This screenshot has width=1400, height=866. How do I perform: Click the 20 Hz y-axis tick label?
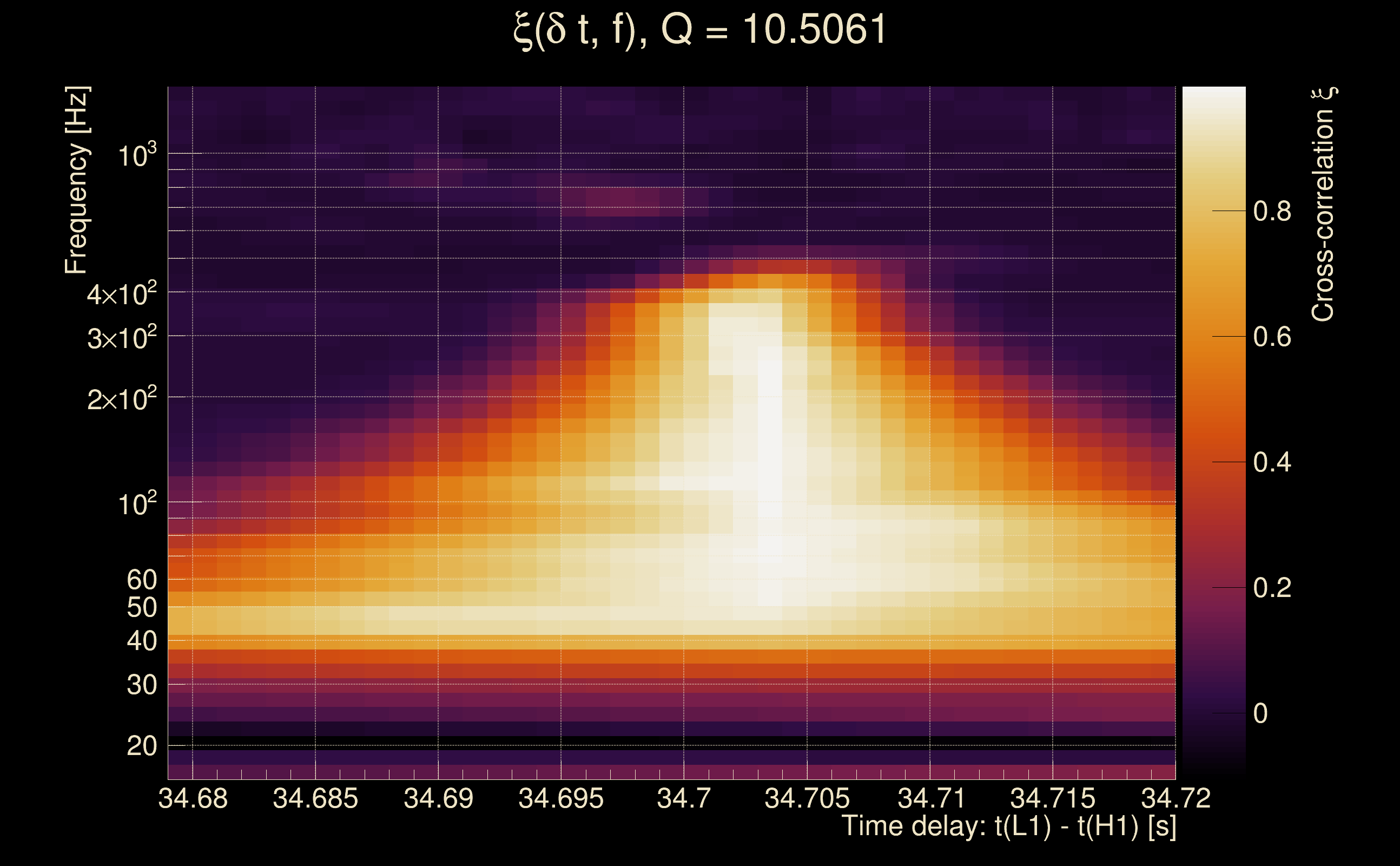141,746
